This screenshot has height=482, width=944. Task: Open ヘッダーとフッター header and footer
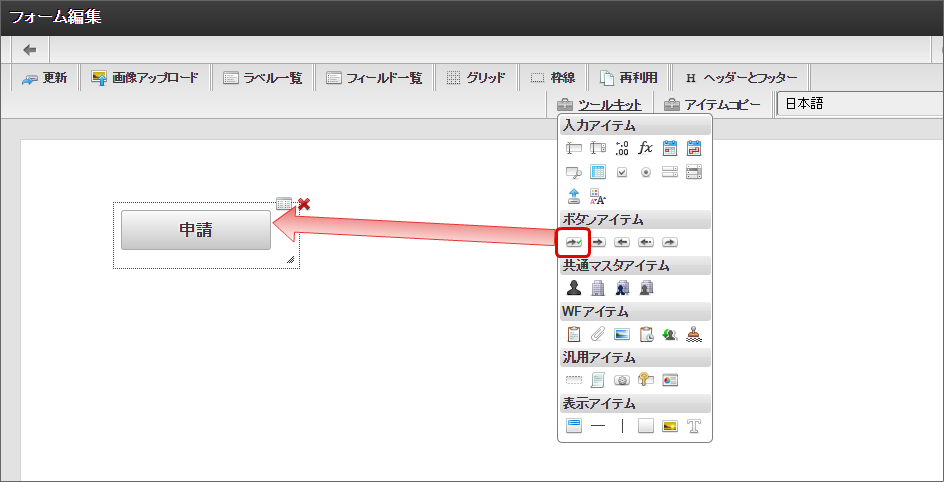pos(741,78)
